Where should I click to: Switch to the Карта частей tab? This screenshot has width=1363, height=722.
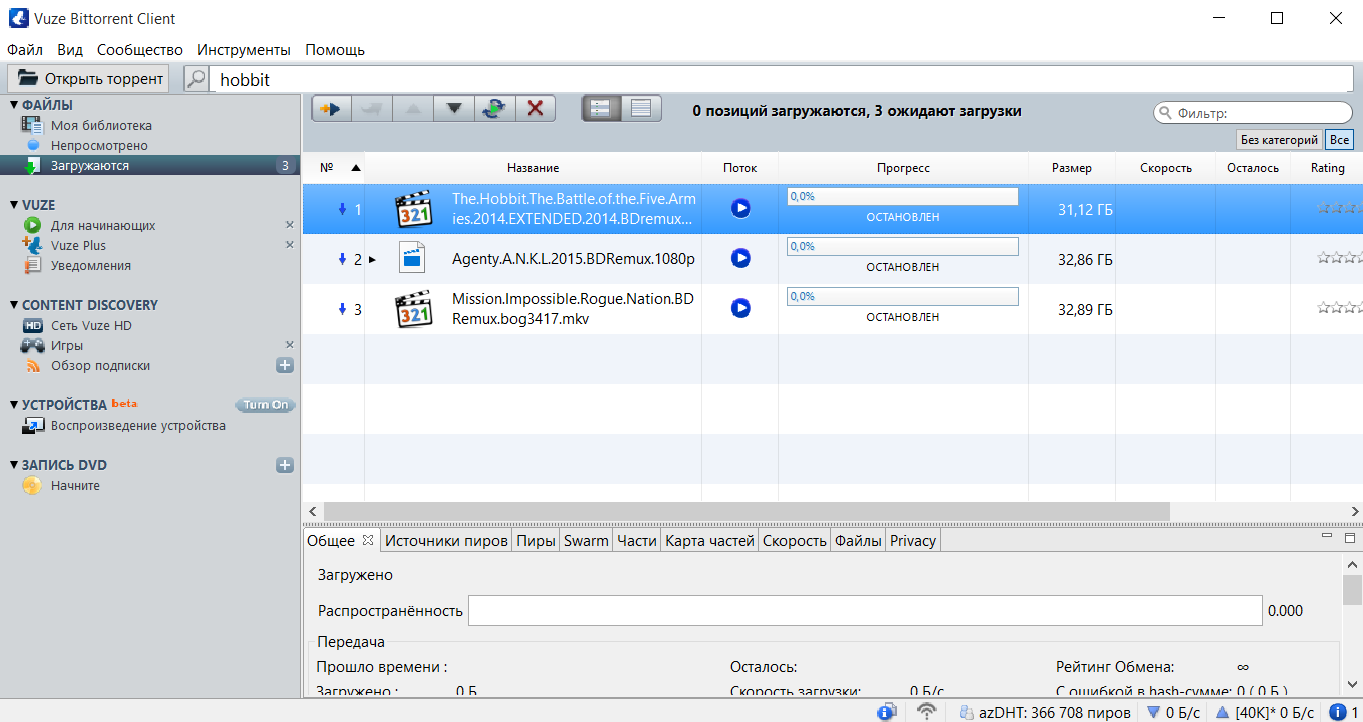tap(710, 540)
